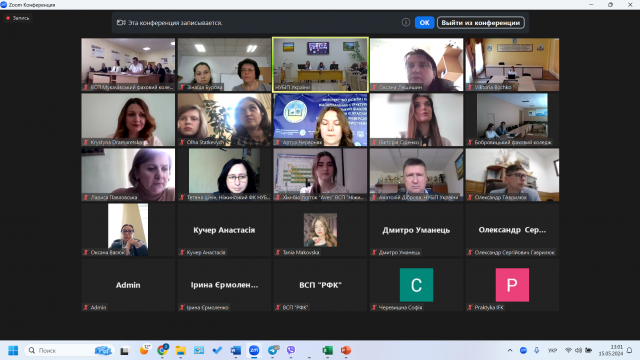
Task: Open PowerPoint from the taskbar
Action: click(346, 350)
